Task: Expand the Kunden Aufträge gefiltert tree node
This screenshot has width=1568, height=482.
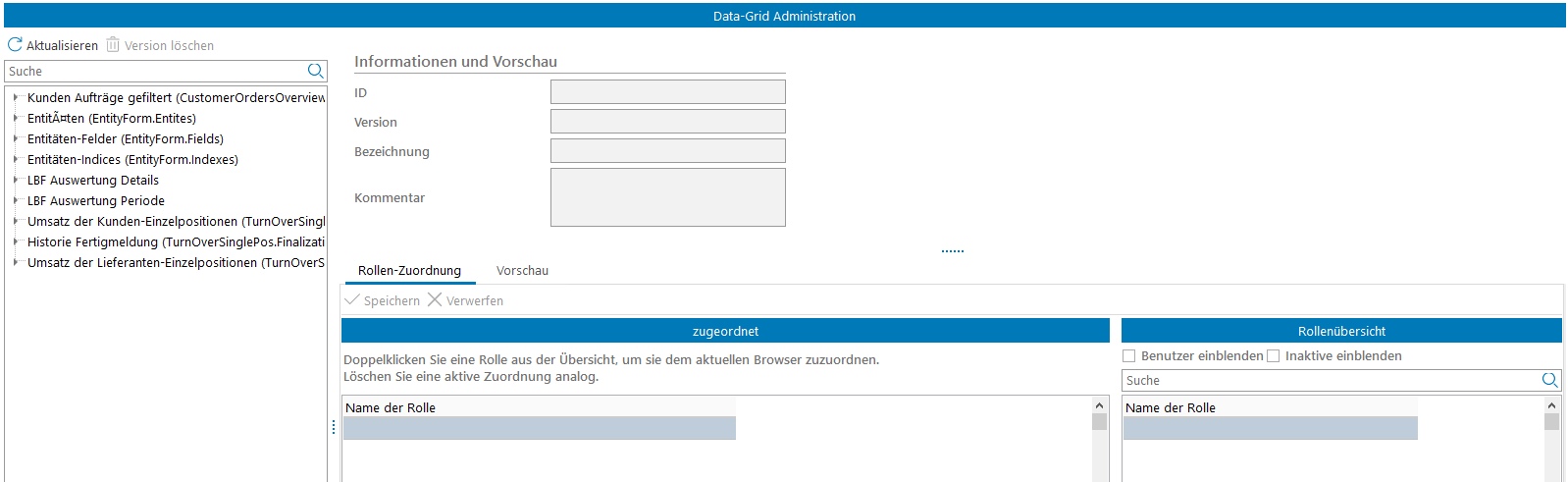Action: pos(16,97)
